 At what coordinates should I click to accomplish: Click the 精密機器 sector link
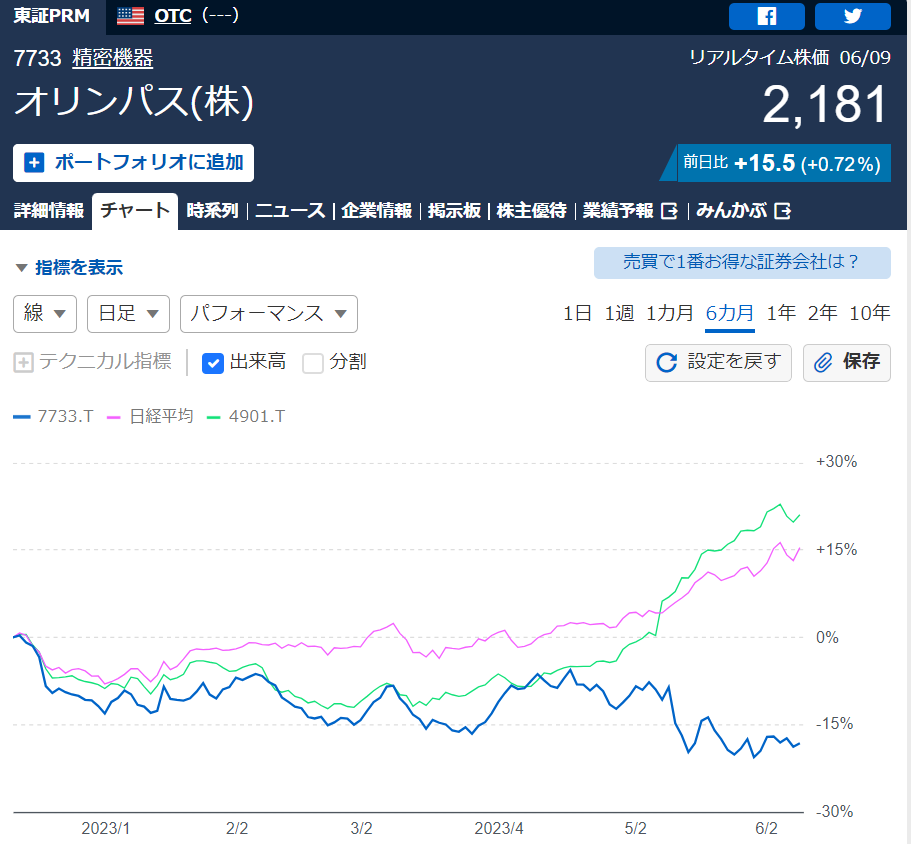tap(112, 59)
